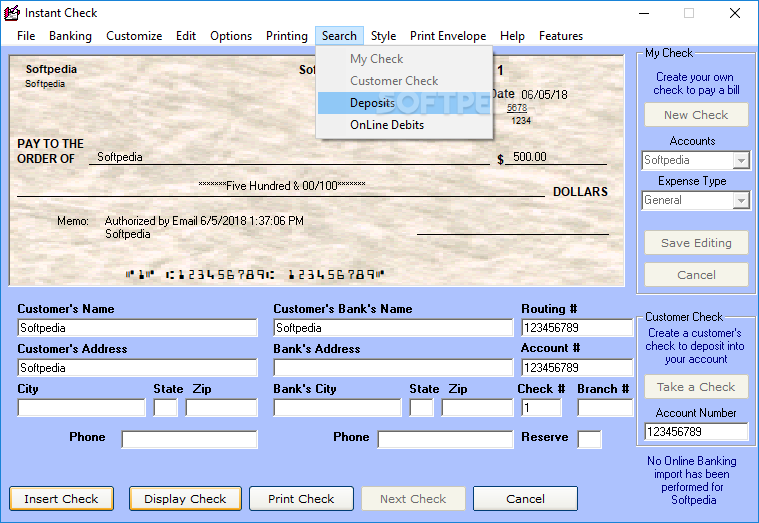Open the Print Envelope menu
Image resolution: width=759 pixels, height=523 pixels.
point(448,36)
